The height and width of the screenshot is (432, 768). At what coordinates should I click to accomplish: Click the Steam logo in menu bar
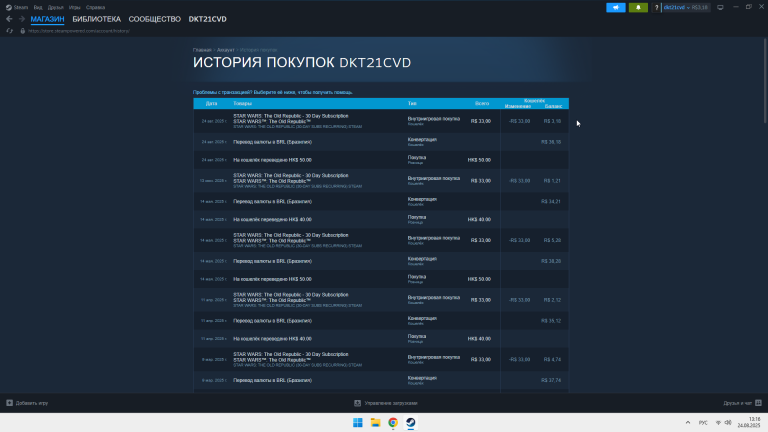click(x=8, y=7)
